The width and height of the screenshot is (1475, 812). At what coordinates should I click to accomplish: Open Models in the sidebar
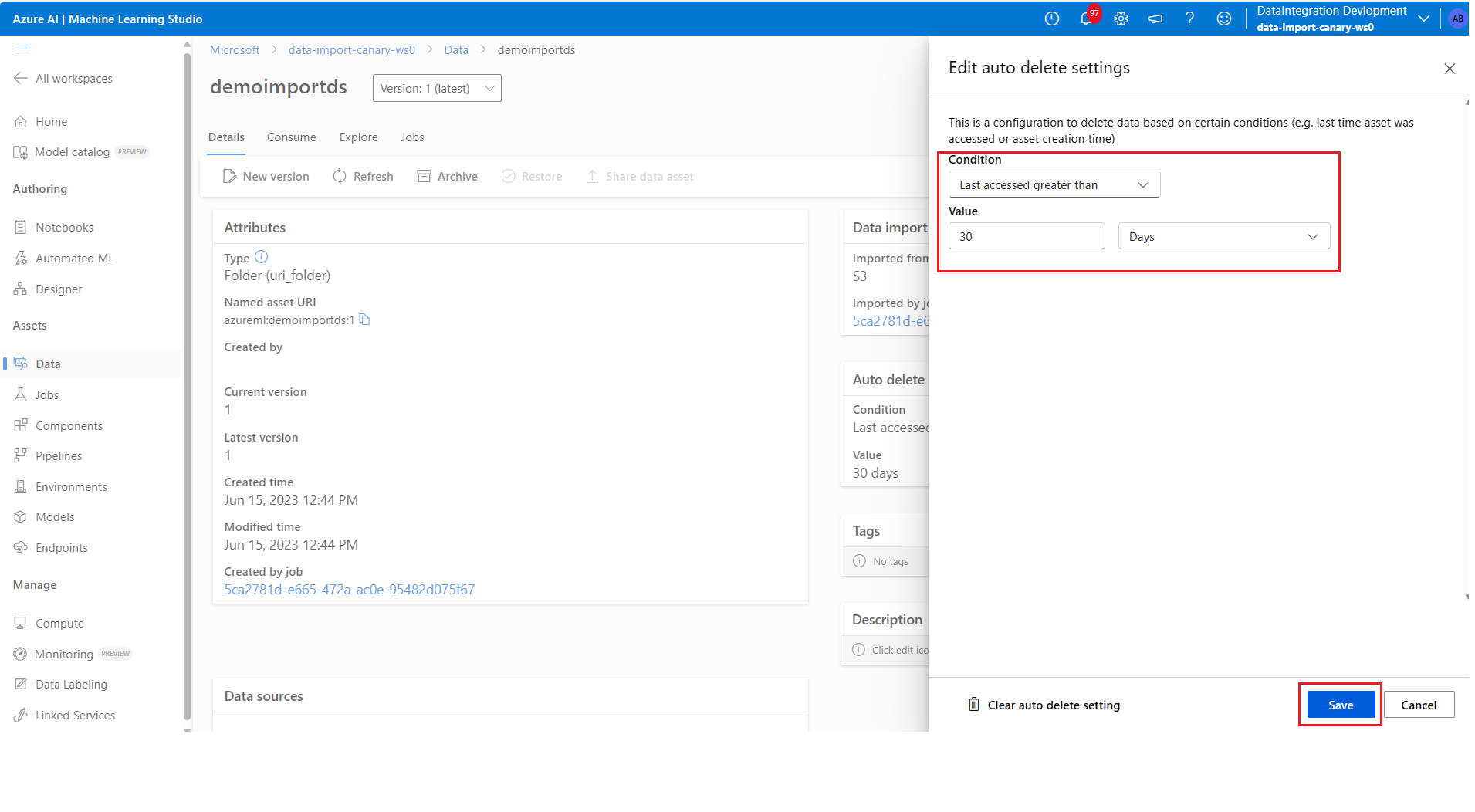point(44,517)
